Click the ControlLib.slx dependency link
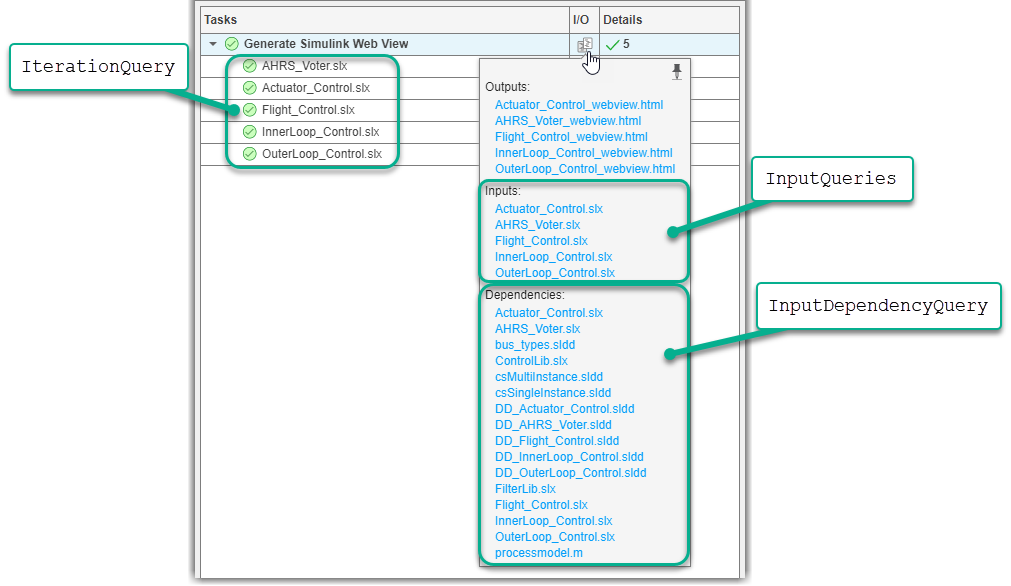 pyautogui.click(x=532, y=360)
